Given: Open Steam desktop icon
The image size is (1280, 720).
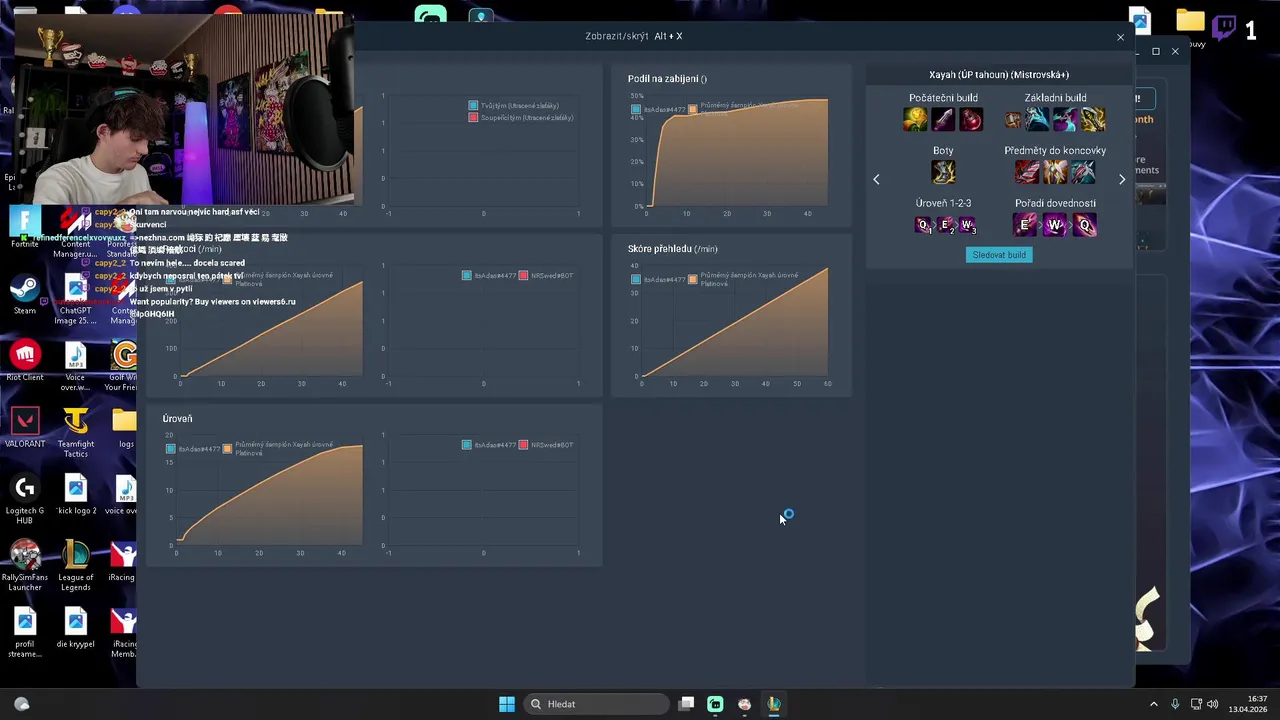Looking at the screenshot, I should pos(24,296).
